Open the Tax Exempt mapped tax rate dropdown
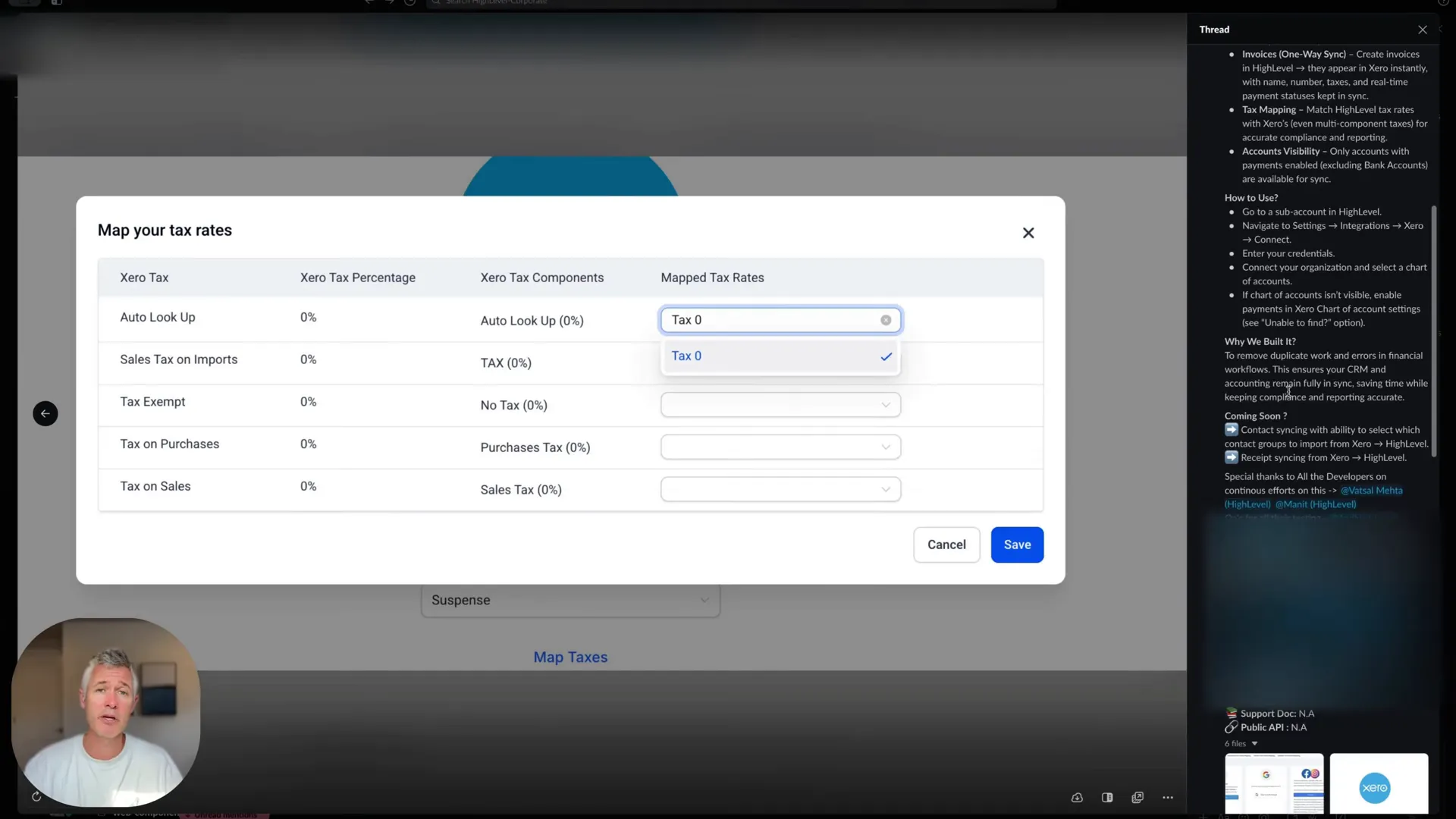The width and height of the screenshot is (1456, 819). (780, 405)
